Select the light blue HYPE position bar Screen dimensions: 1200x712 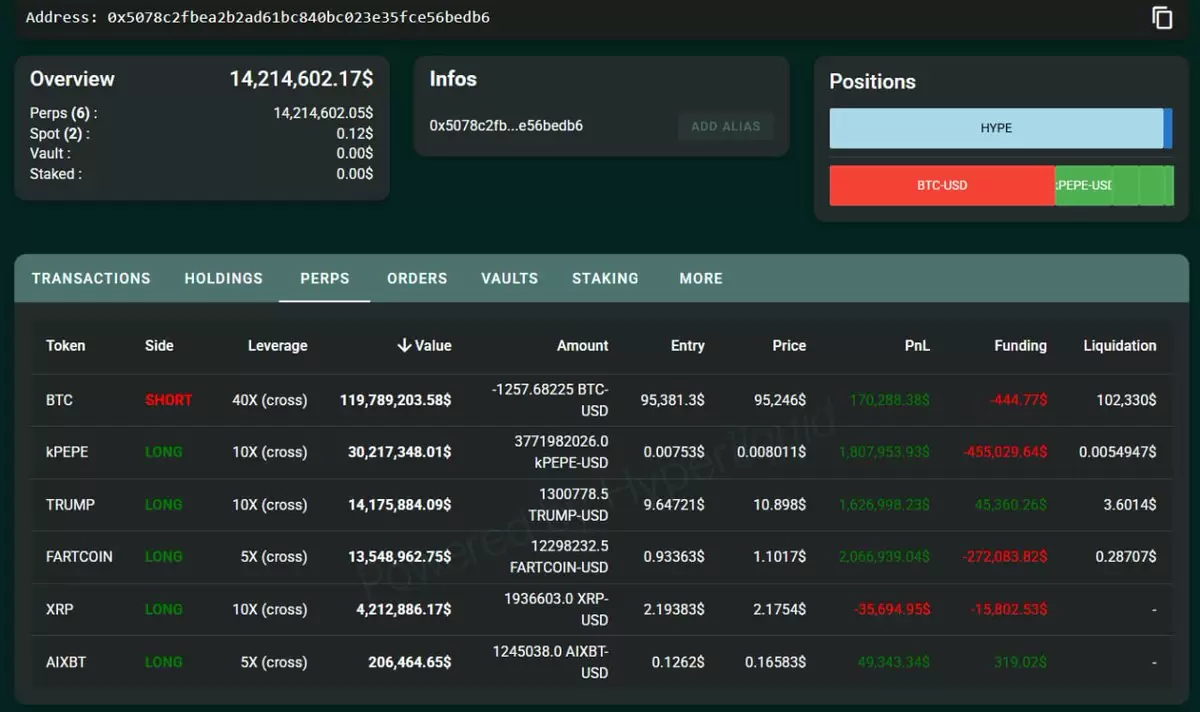[996, 128]
